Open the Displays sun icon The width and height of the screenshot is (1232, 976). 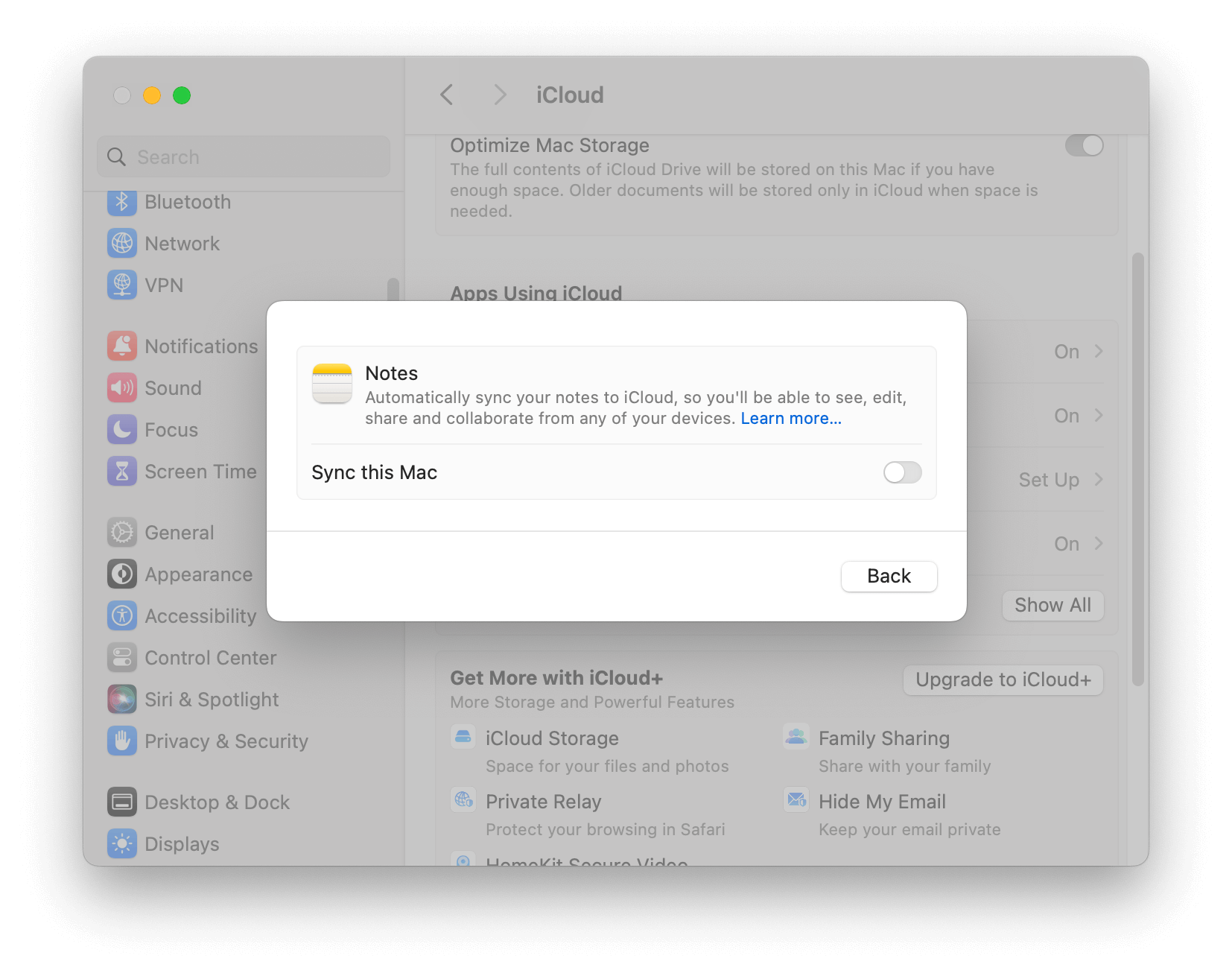(122, 844)
